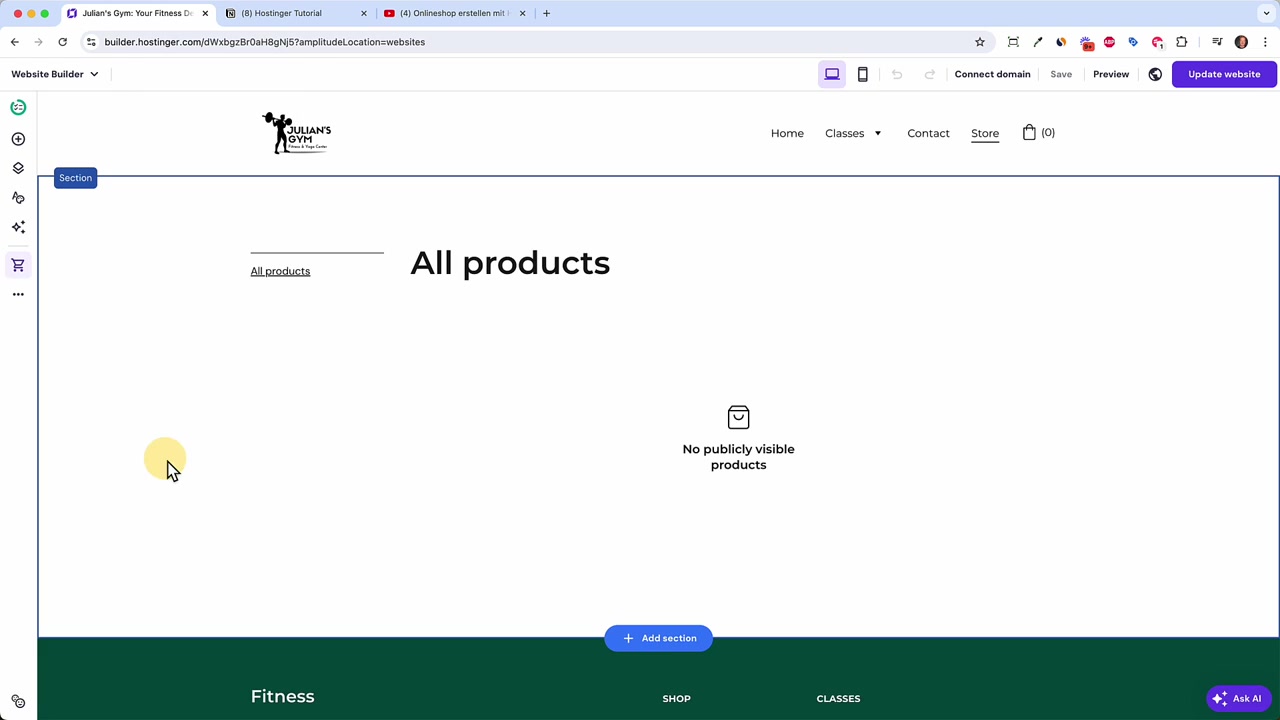
Task: Go to the Store nav item
Action: [x=985, y=133]
